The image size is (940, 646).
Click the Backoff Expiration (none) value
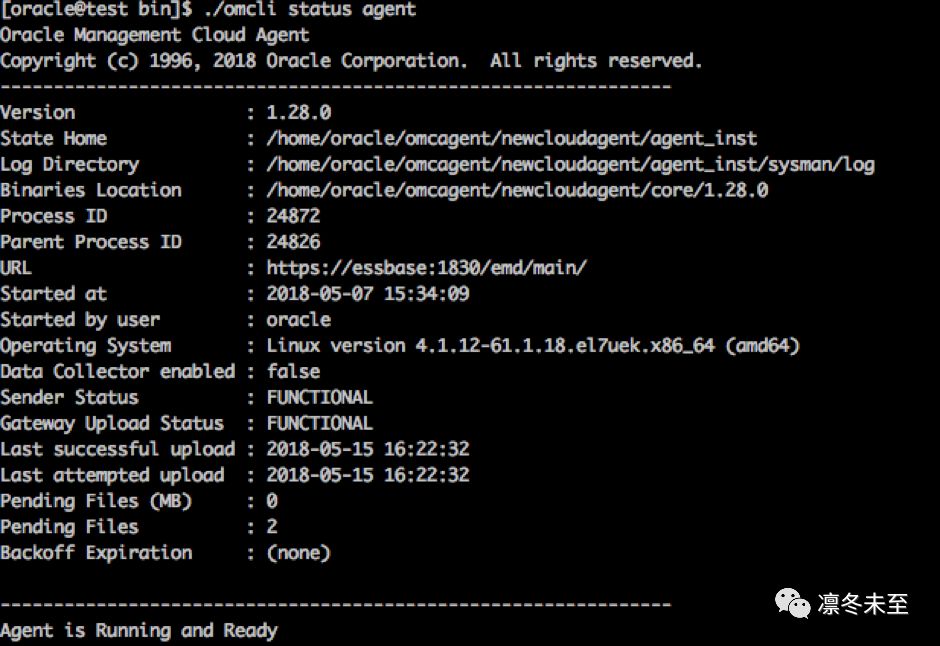pyautogui.click(x=298, y=553)
